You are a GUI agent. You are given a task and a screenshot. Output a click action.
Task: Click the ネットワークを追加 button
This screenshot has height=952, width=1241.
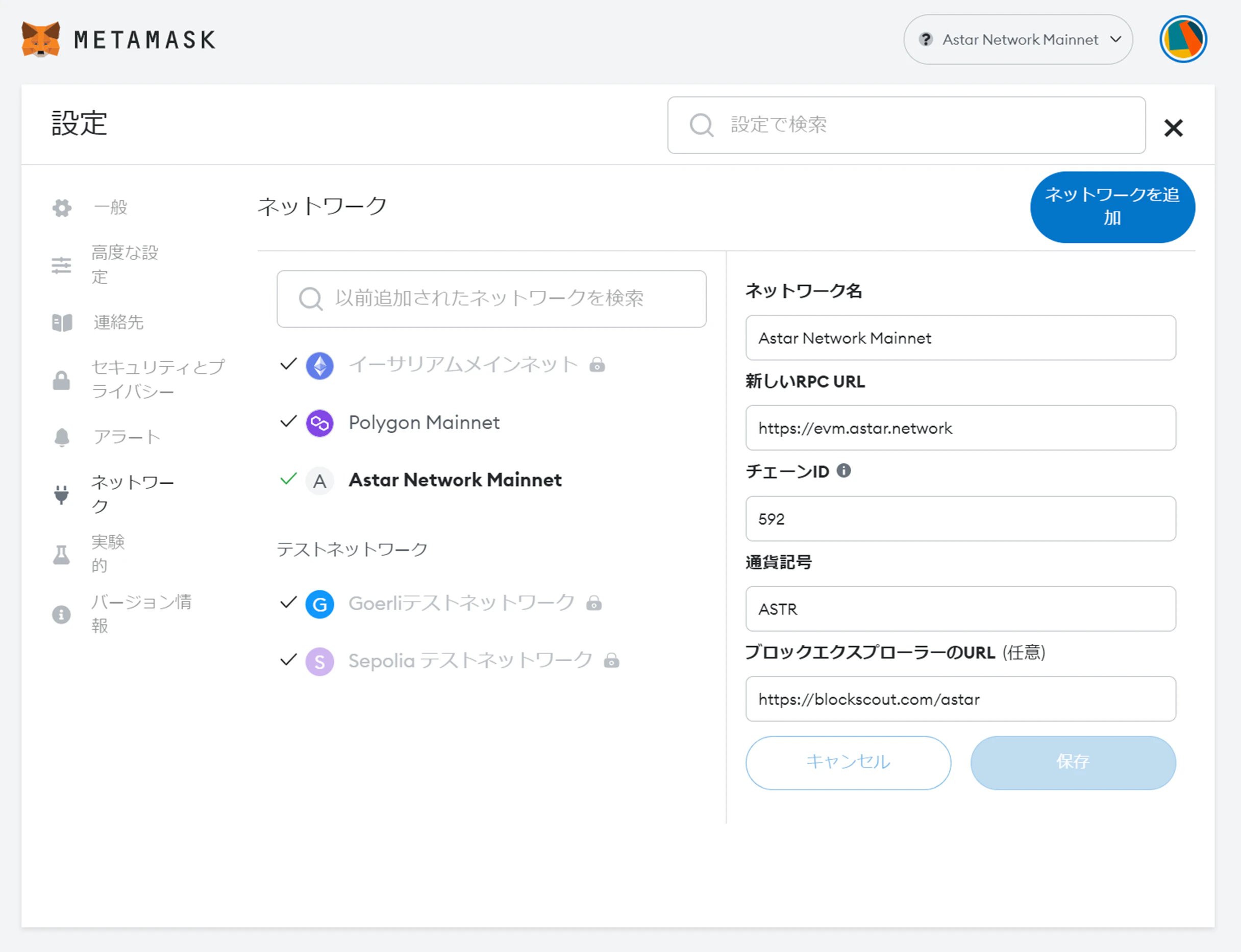click(1112, 207)
